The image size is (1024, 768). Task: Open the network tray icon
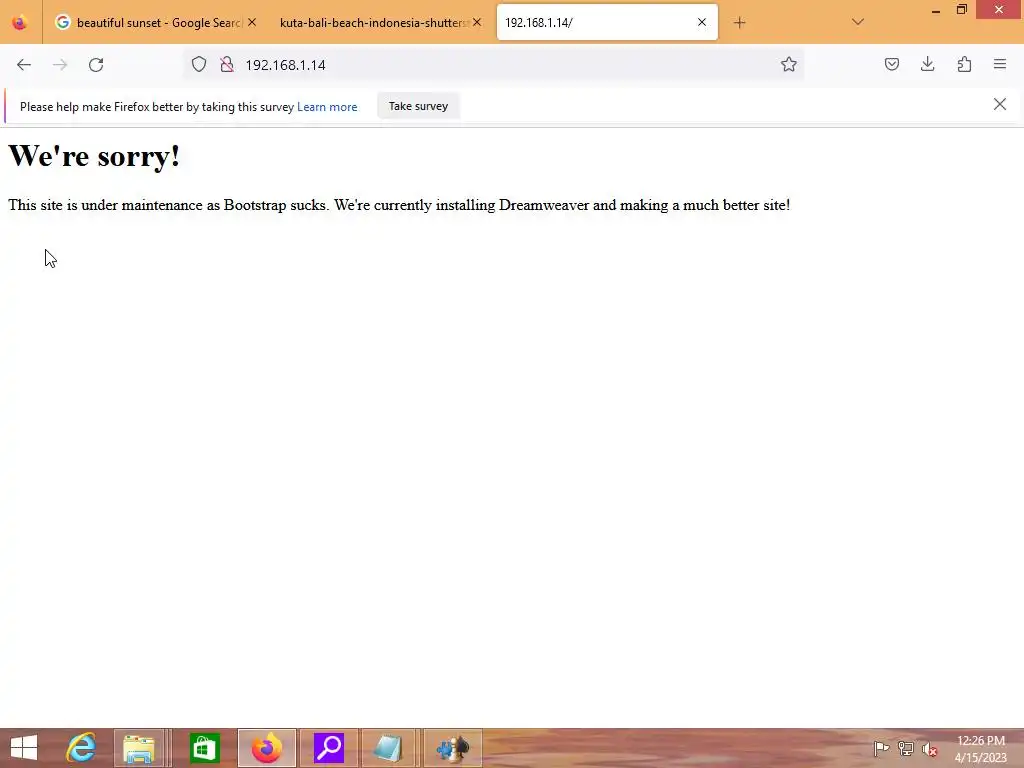click(906, 749)
